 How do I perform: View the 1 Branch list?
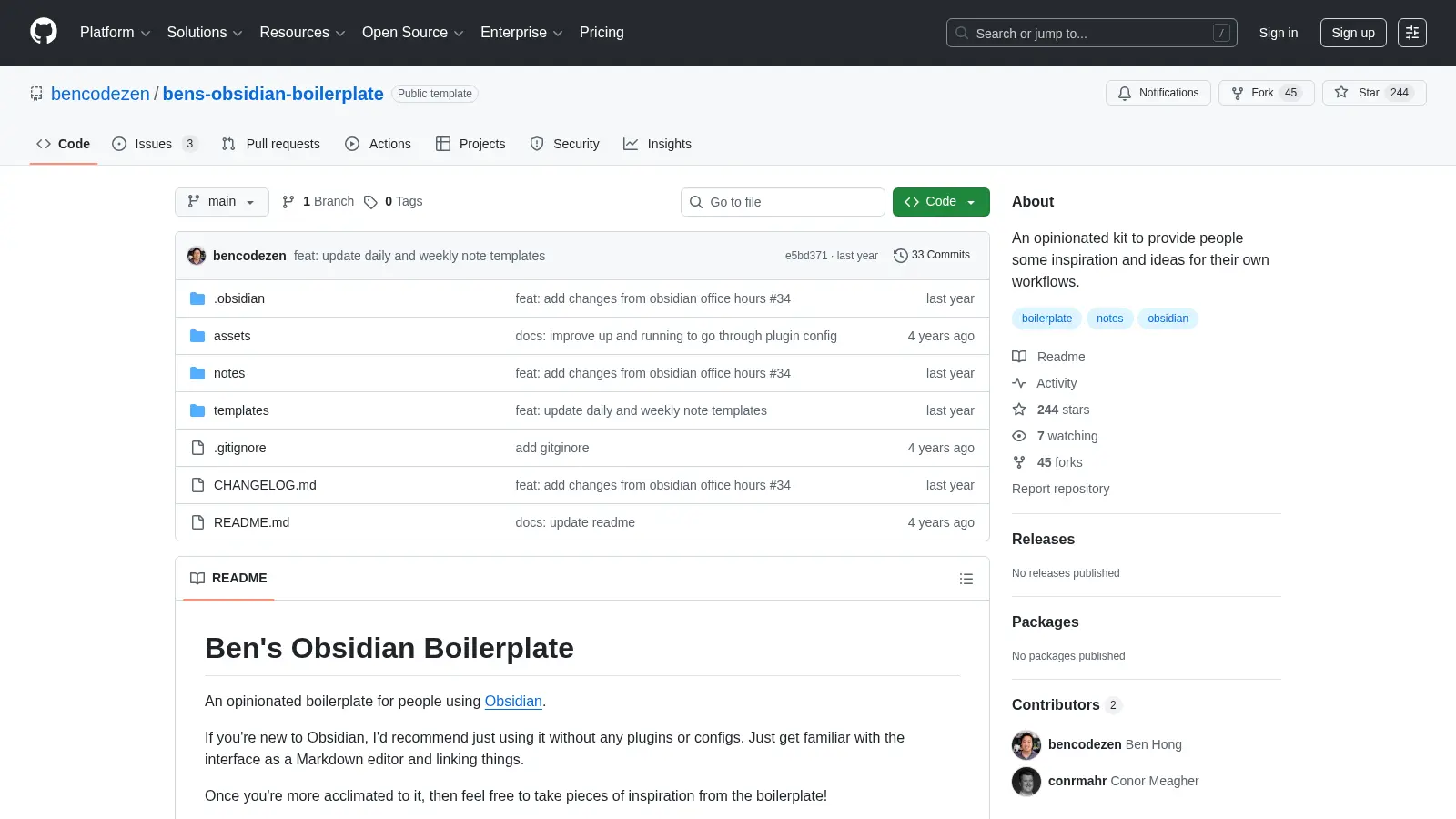318,202
